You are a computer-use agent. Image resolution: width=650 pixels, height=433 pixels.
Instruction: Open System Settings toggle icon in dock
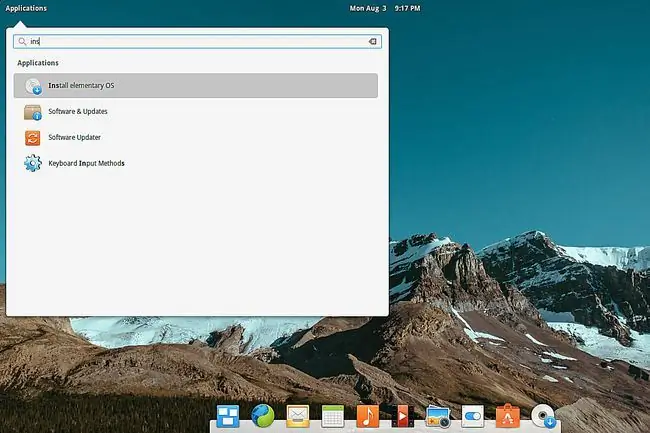click(473, 416)
